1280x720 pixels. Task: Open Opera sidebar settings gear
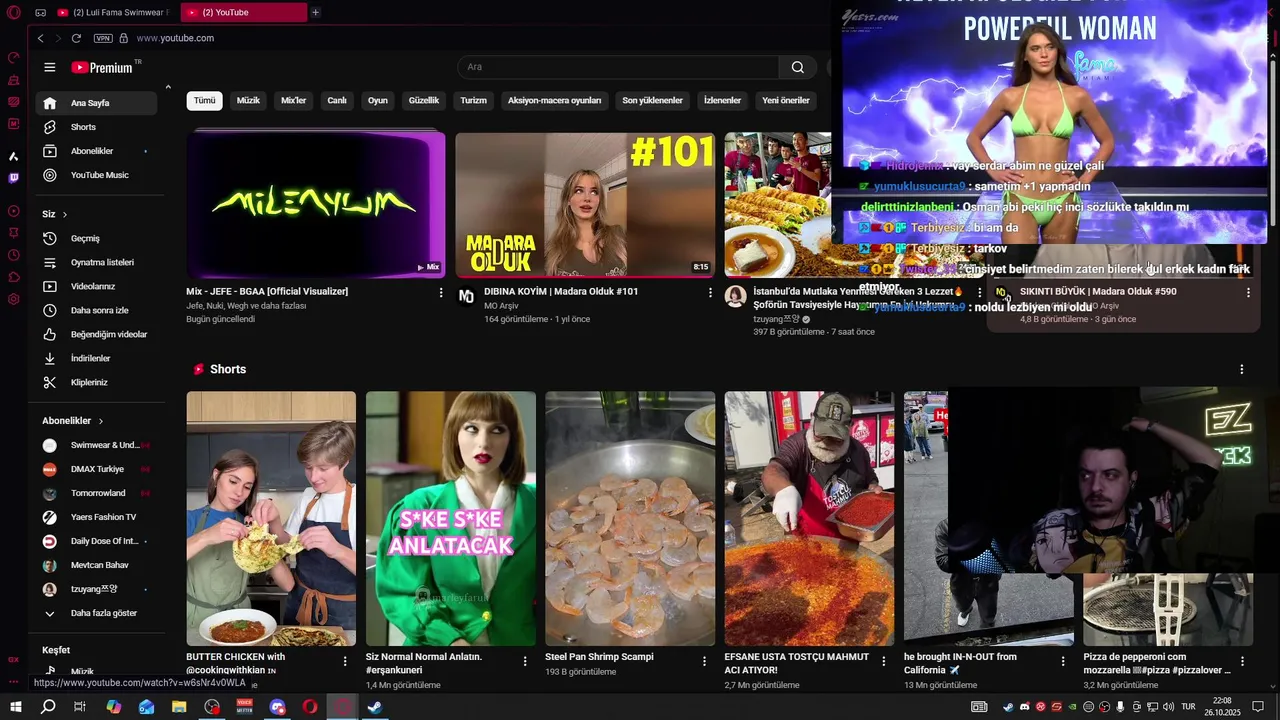click(14, 299)
